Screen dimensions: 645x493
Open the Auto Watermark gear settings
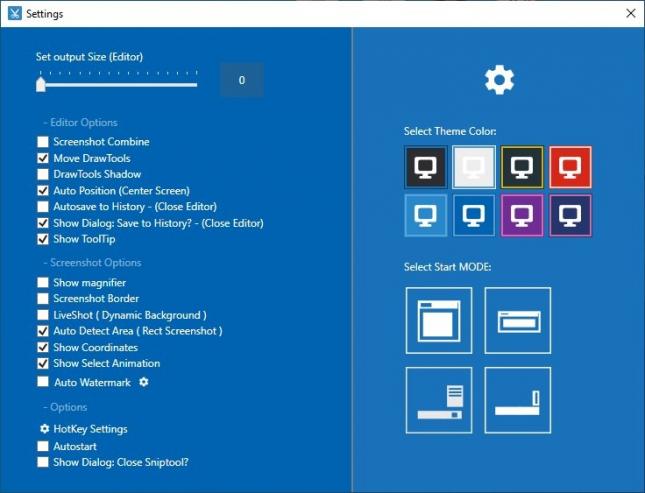pos(144,382)
